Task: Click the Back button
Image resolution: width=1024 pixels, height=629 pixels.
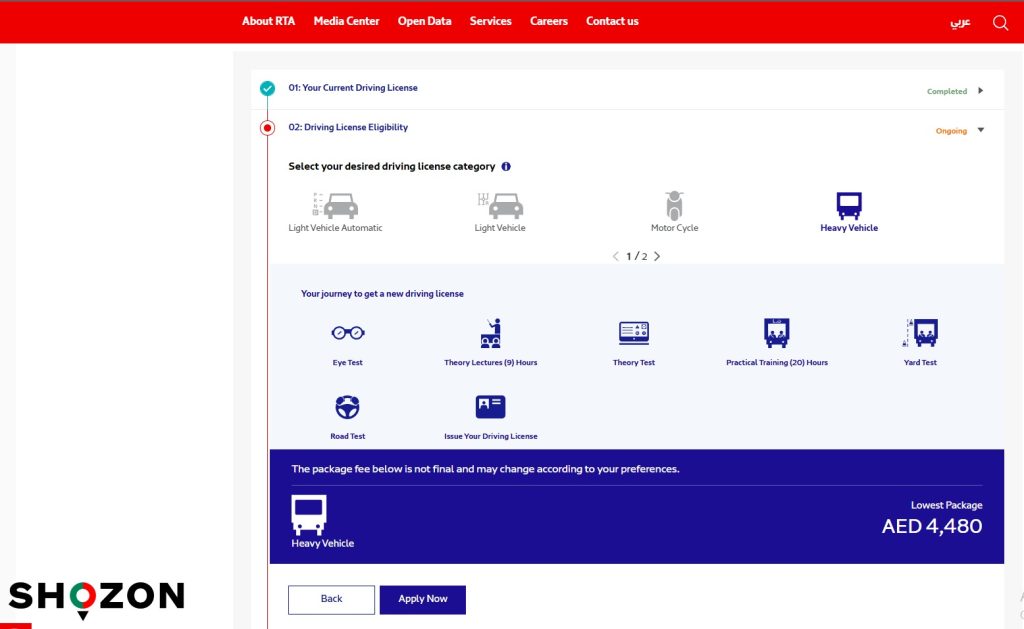Action: [x=331, y=599]
